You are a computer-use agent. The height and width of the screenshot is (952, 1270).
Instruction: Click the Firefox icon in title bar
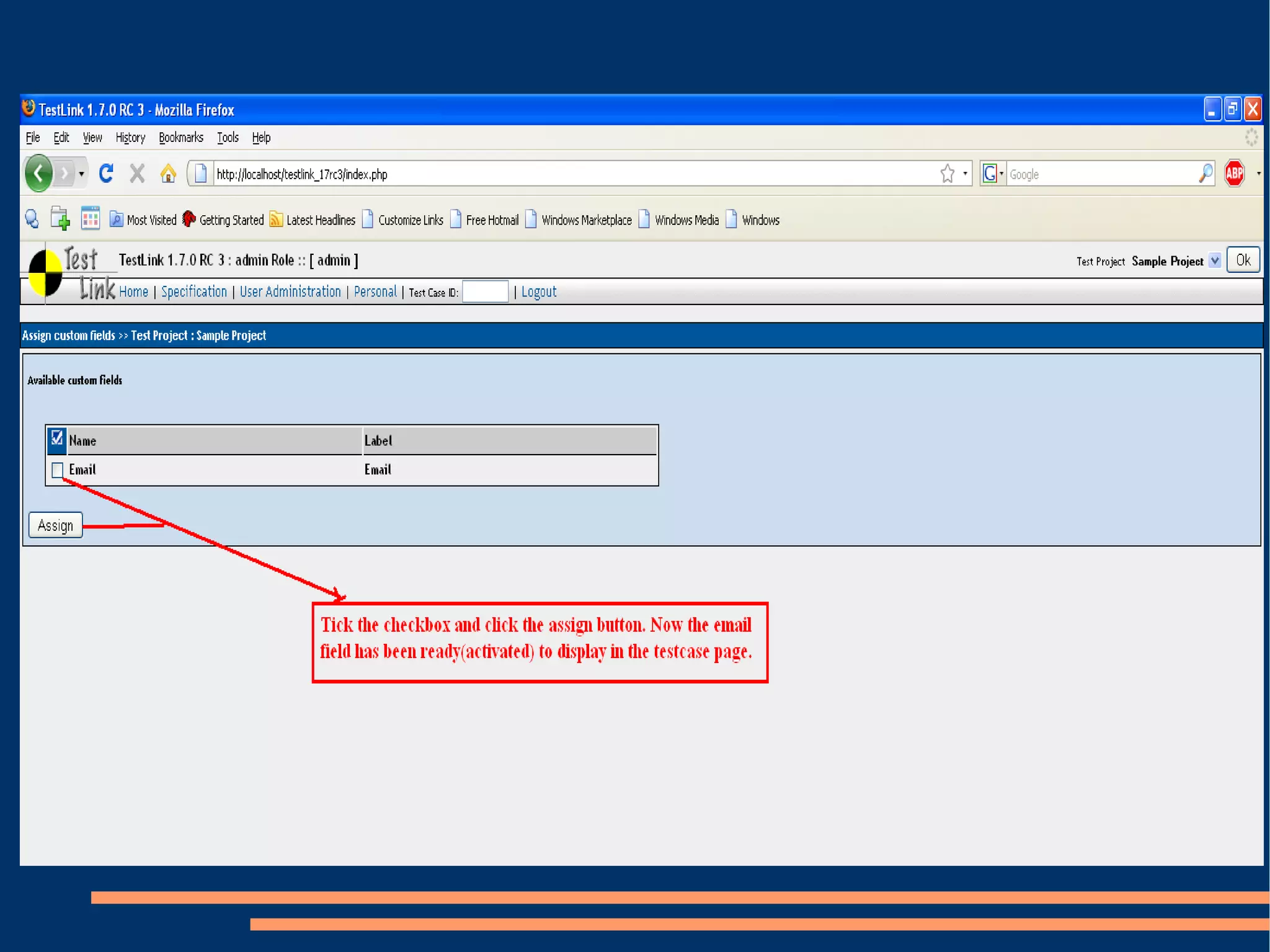29,108
